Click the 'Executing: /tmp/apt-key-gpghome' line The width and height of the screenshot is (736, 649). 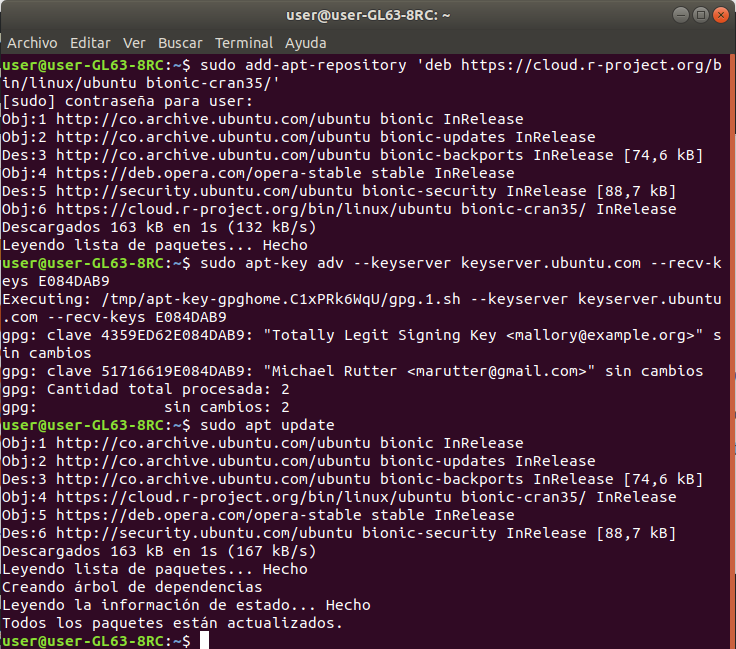point(362,308)
